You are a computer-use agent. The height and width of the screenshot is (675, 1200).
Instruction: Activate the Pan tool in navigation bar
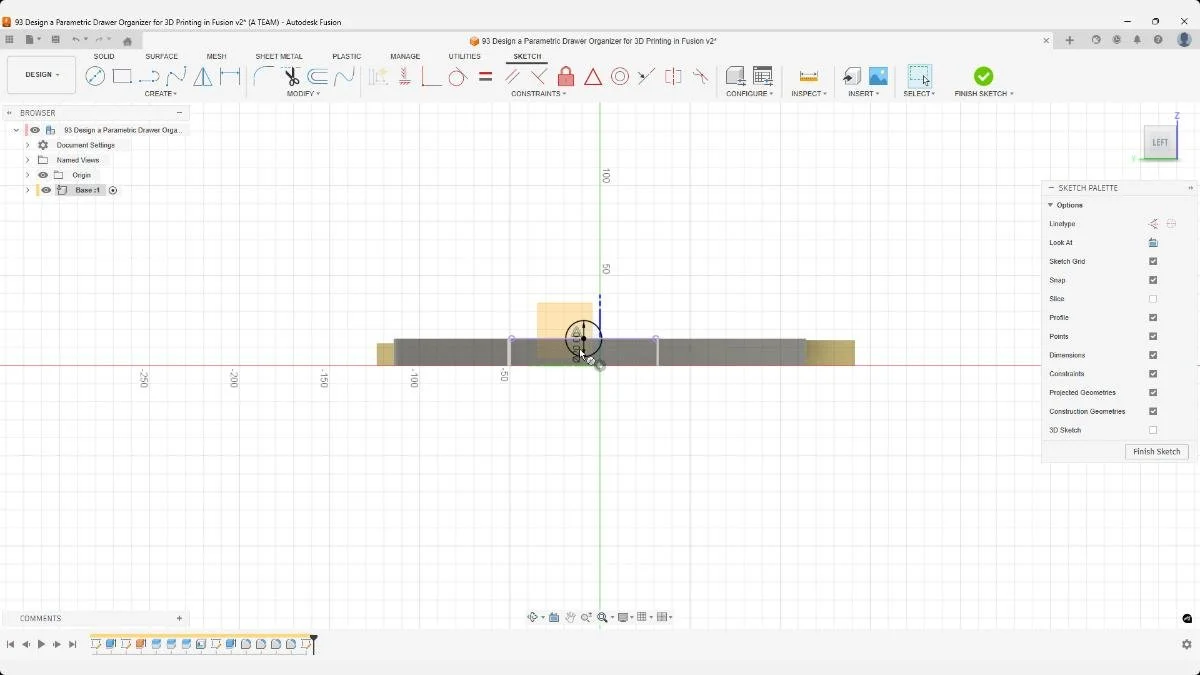[571, 617]
